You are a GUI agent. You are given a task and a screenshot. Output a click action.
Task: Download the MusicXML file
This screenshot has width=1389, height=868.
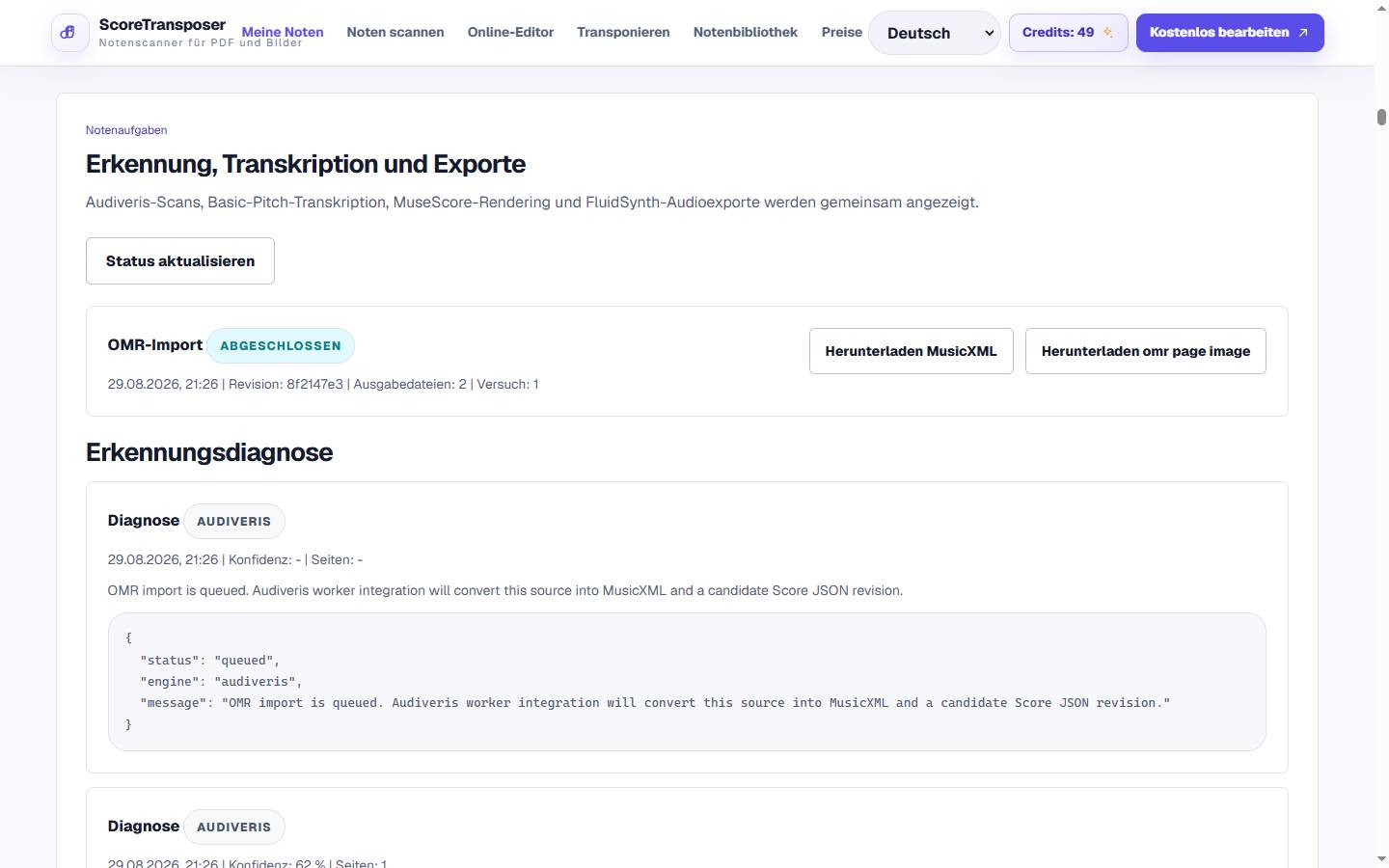click(x=911, y=351)
